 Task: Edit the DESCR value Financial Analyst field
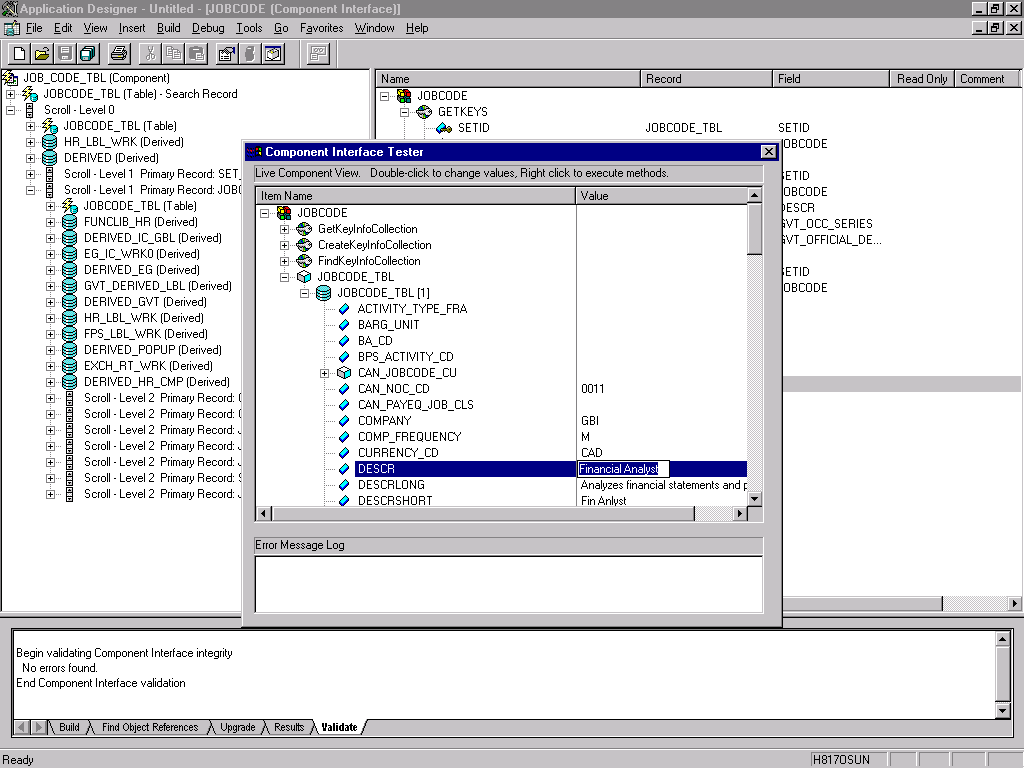[623, 469]
